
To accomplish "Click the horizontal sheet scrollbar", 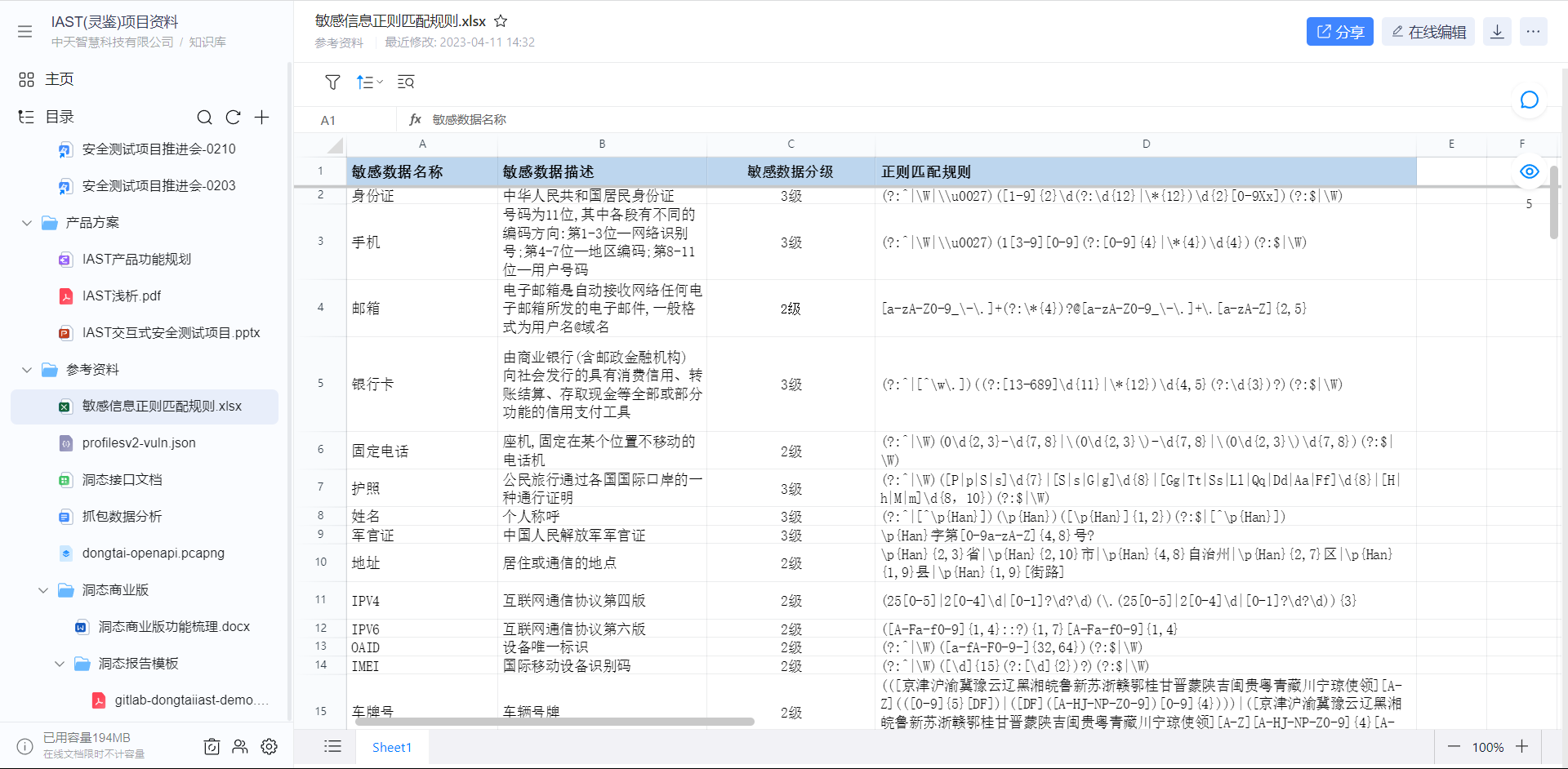I will click(555, 722).
